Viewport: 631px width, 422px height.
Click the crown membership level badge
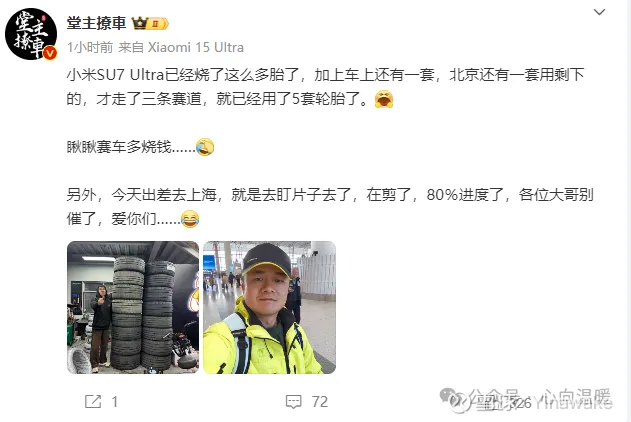coord(150,23)
